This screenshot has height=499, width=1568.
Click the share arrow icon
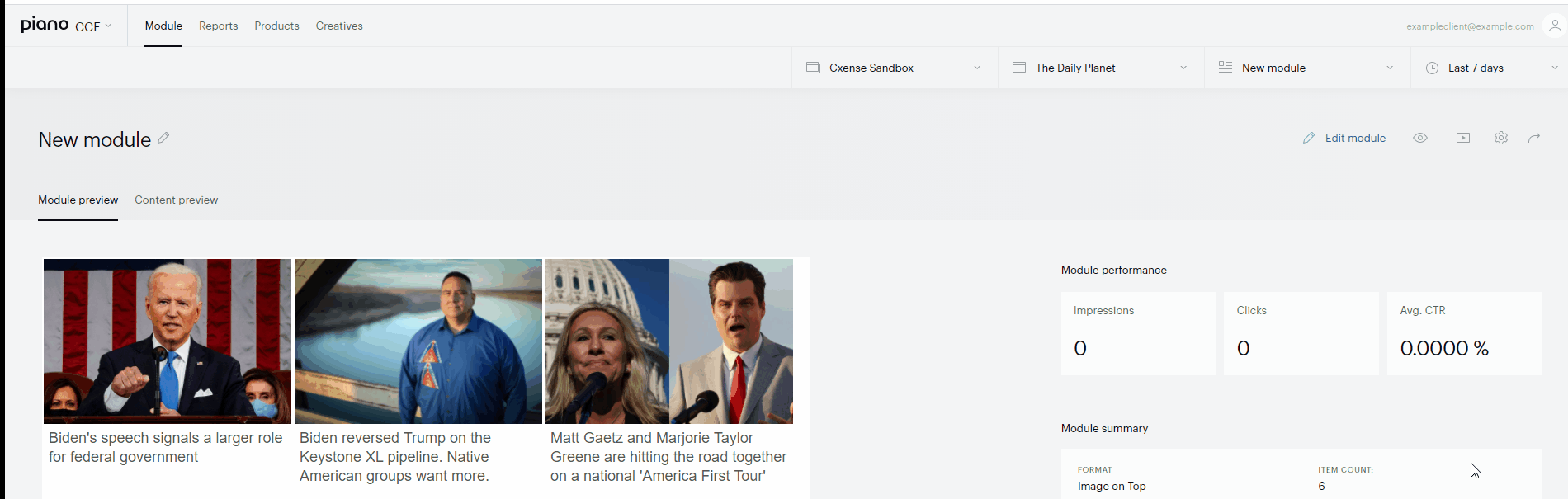tap(1534, 138)
